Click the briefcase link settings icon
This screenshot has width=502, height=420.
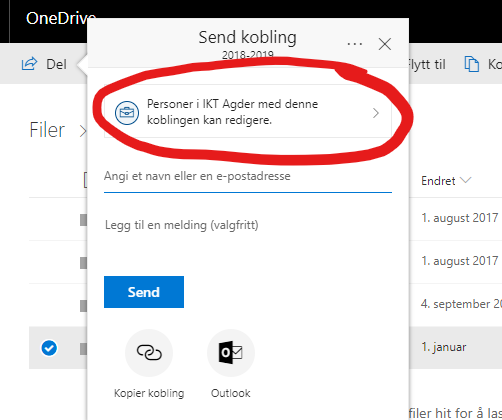click(127, 113)
